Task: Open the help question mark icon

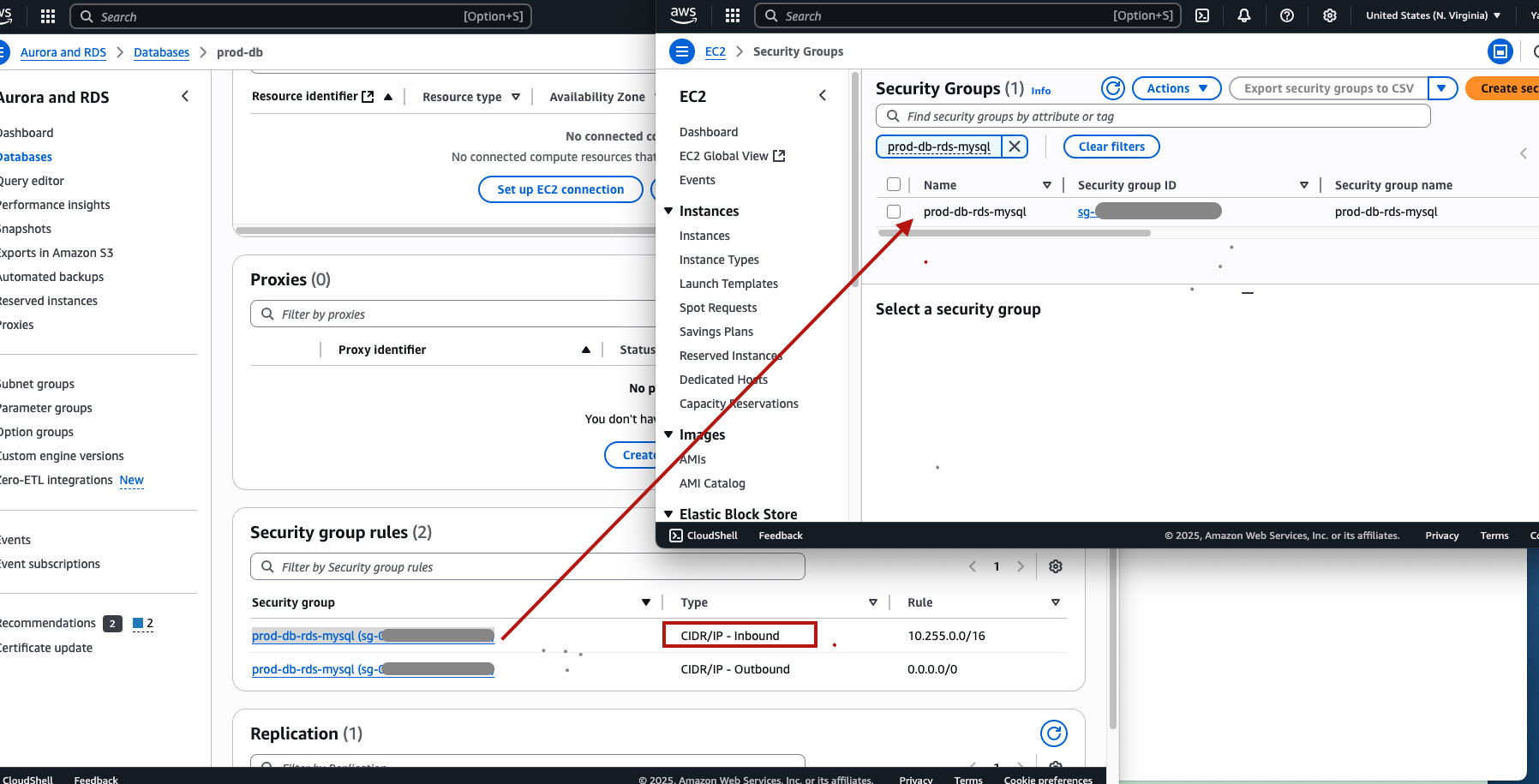Action: coord(1287,15)
